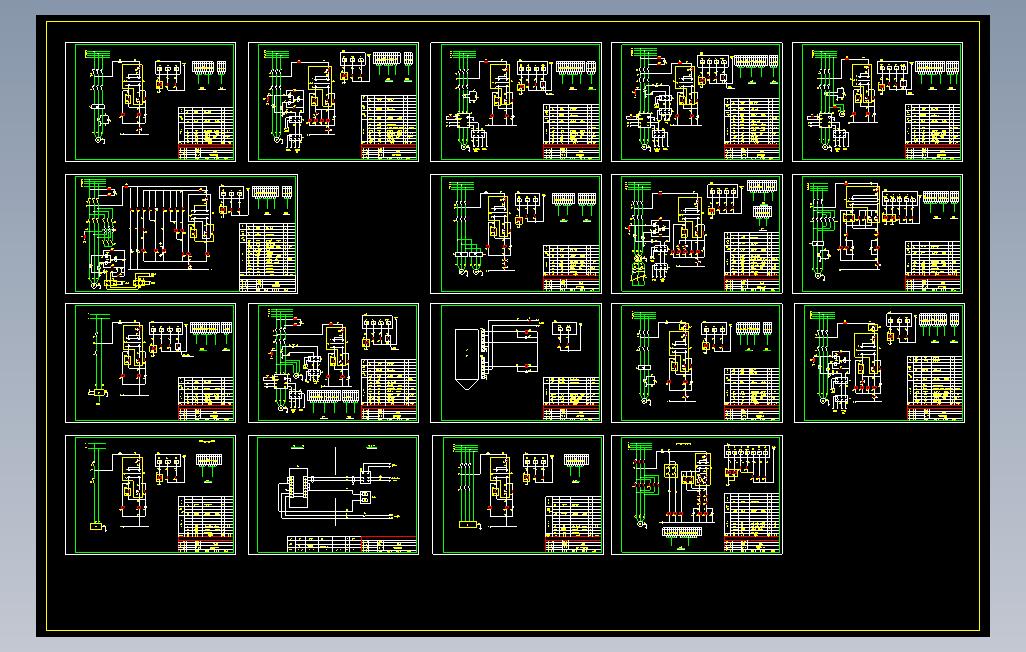
Task: Select the rightmost sheet in the third row
Action: point(879,363)
